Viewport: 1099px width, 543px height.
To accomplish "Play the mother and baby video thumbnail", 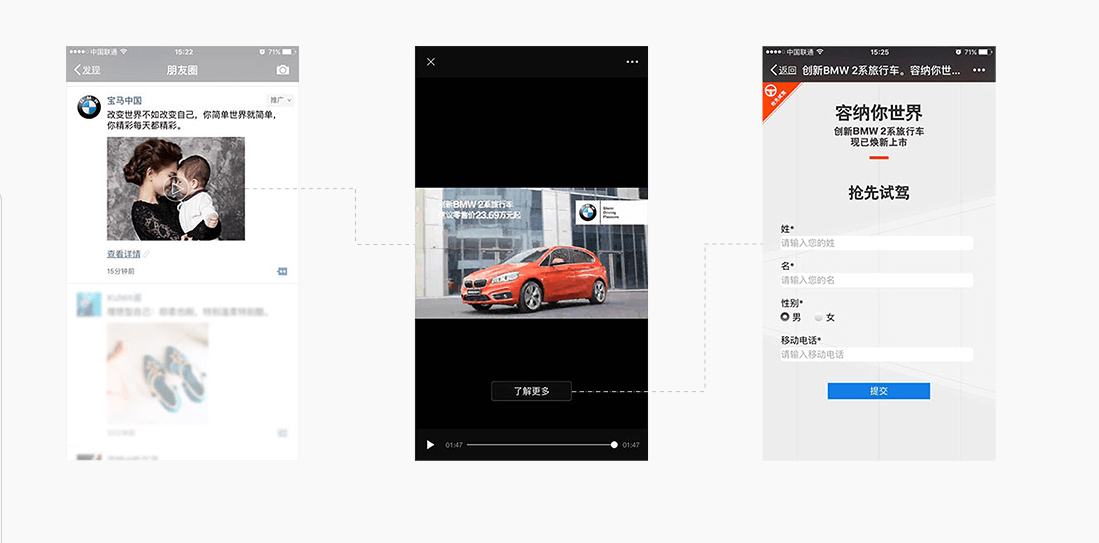I will pyautogui.click(x=176, y=188).
